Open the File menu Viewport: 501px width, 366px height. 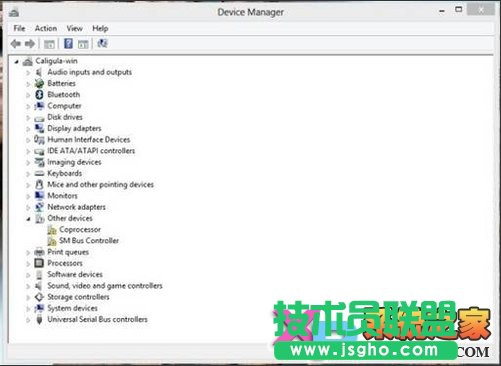(x=19, y=28)
